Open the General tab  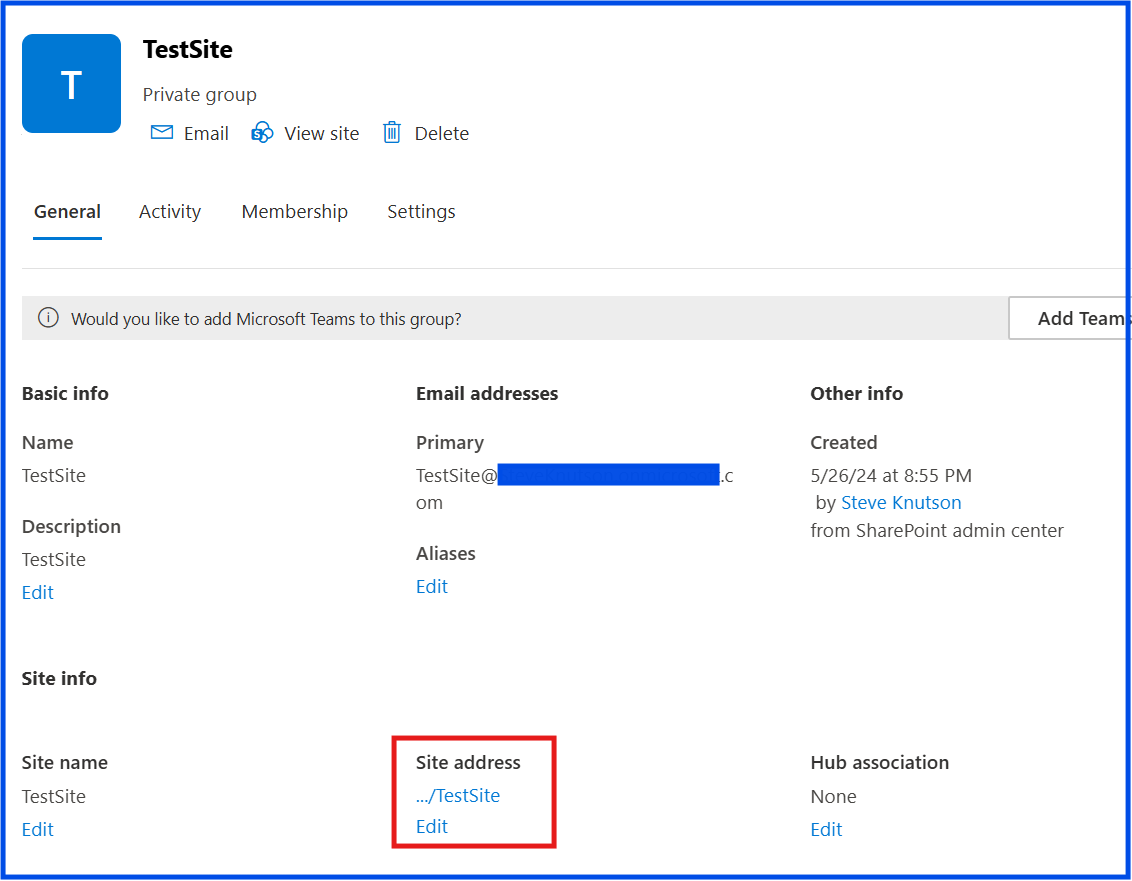pos(67,212)
